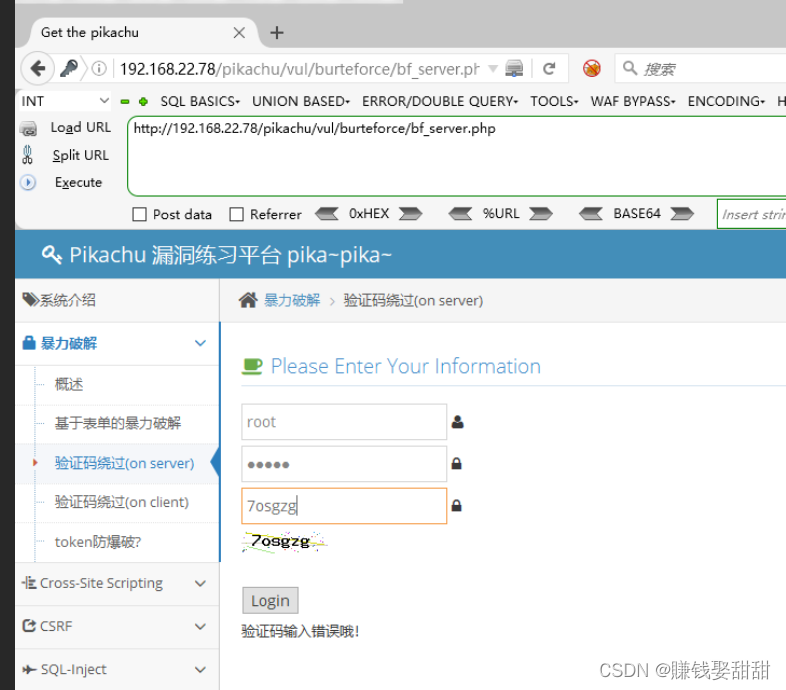This screenshot has width=786, height=690.
Task: Click the Split URL label
Action: tap(80, 155)
